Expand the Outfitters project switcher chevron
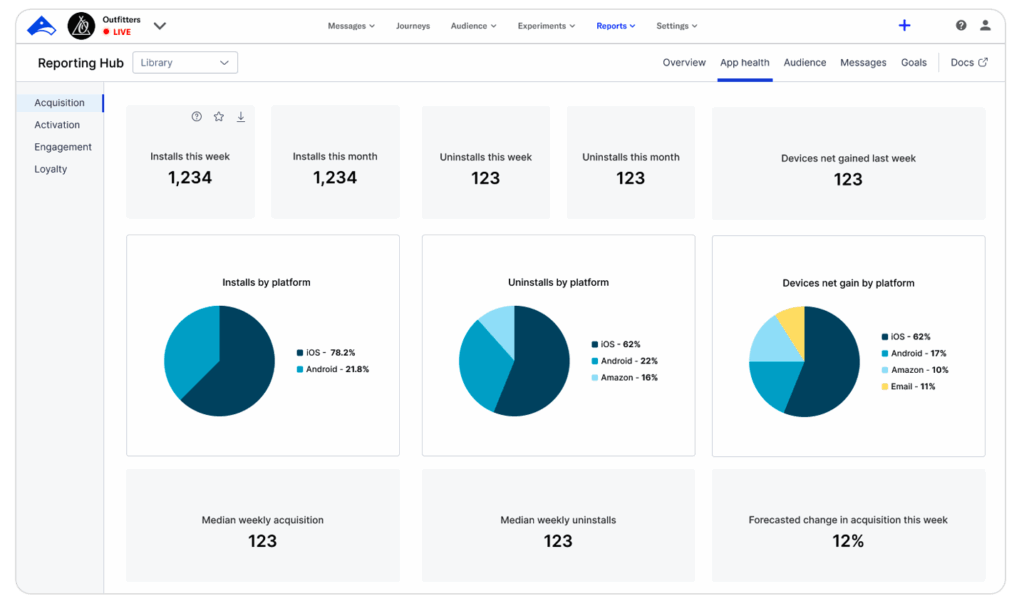Screen dimensions: 1024x606 pyautogui.click(x=160, y=26)
